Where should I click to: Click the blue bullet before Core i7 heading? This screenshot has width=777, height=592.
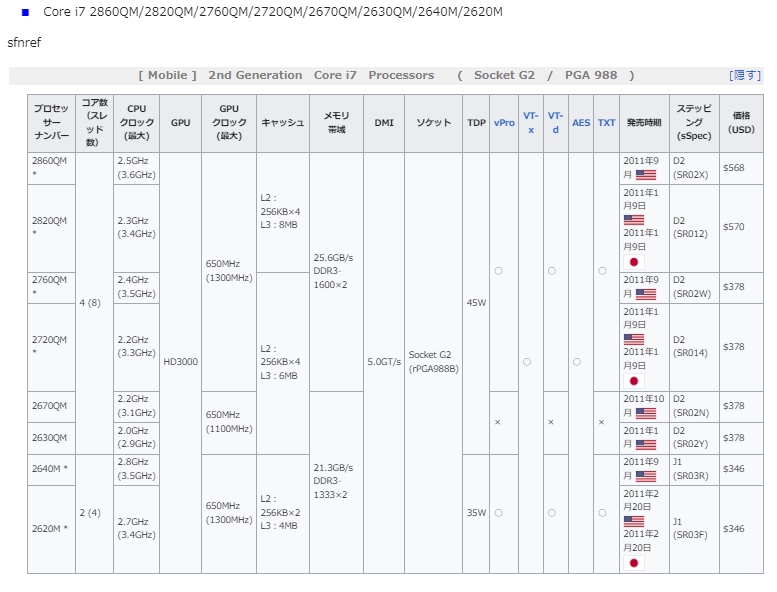tap(25, 12)
